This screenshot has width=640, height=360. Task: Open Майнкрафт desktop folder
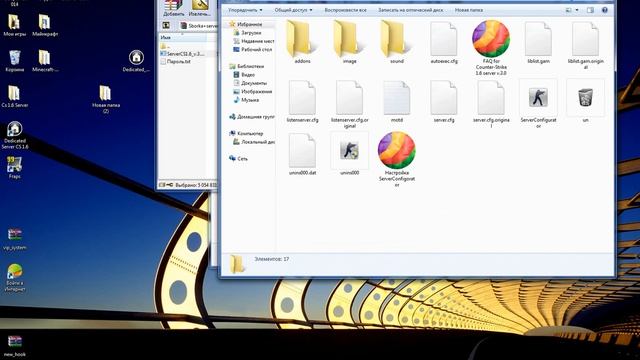45,25
